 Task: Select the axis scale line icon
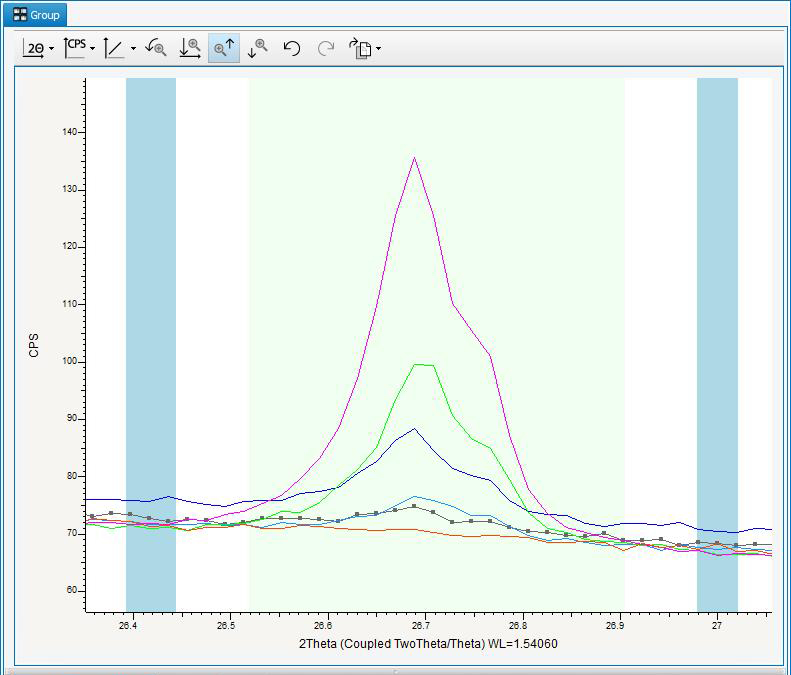115,48
